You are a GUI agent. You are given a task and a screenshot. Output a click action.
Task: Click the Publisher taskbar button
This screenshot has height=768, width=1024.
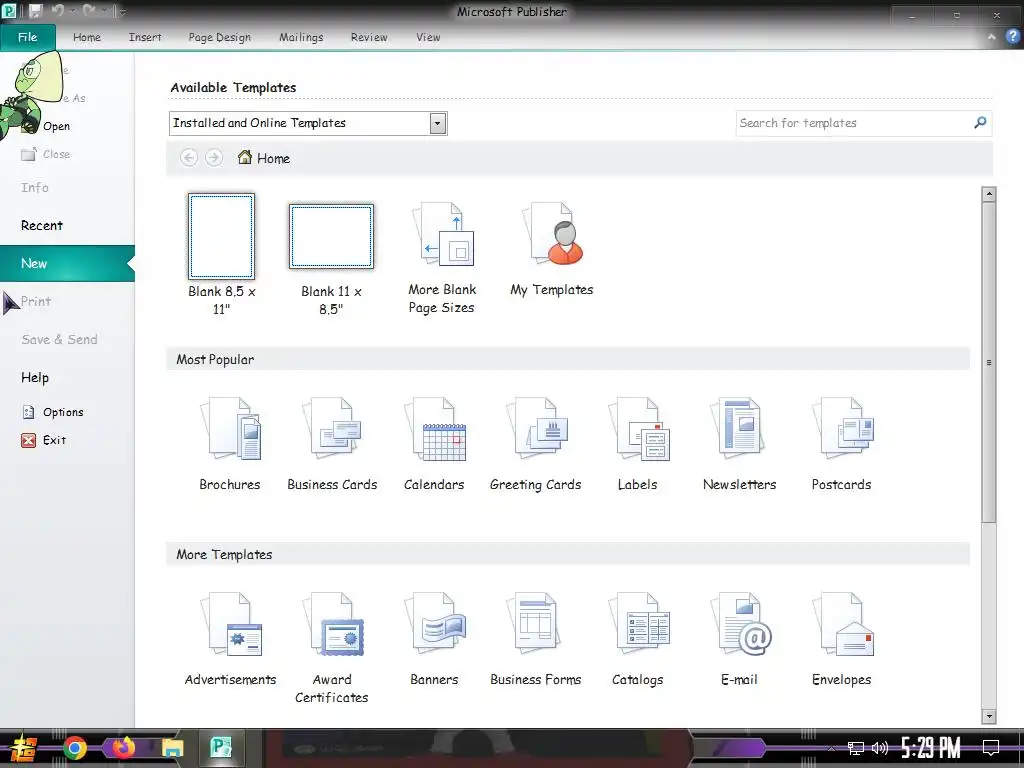tap(220, 747)
